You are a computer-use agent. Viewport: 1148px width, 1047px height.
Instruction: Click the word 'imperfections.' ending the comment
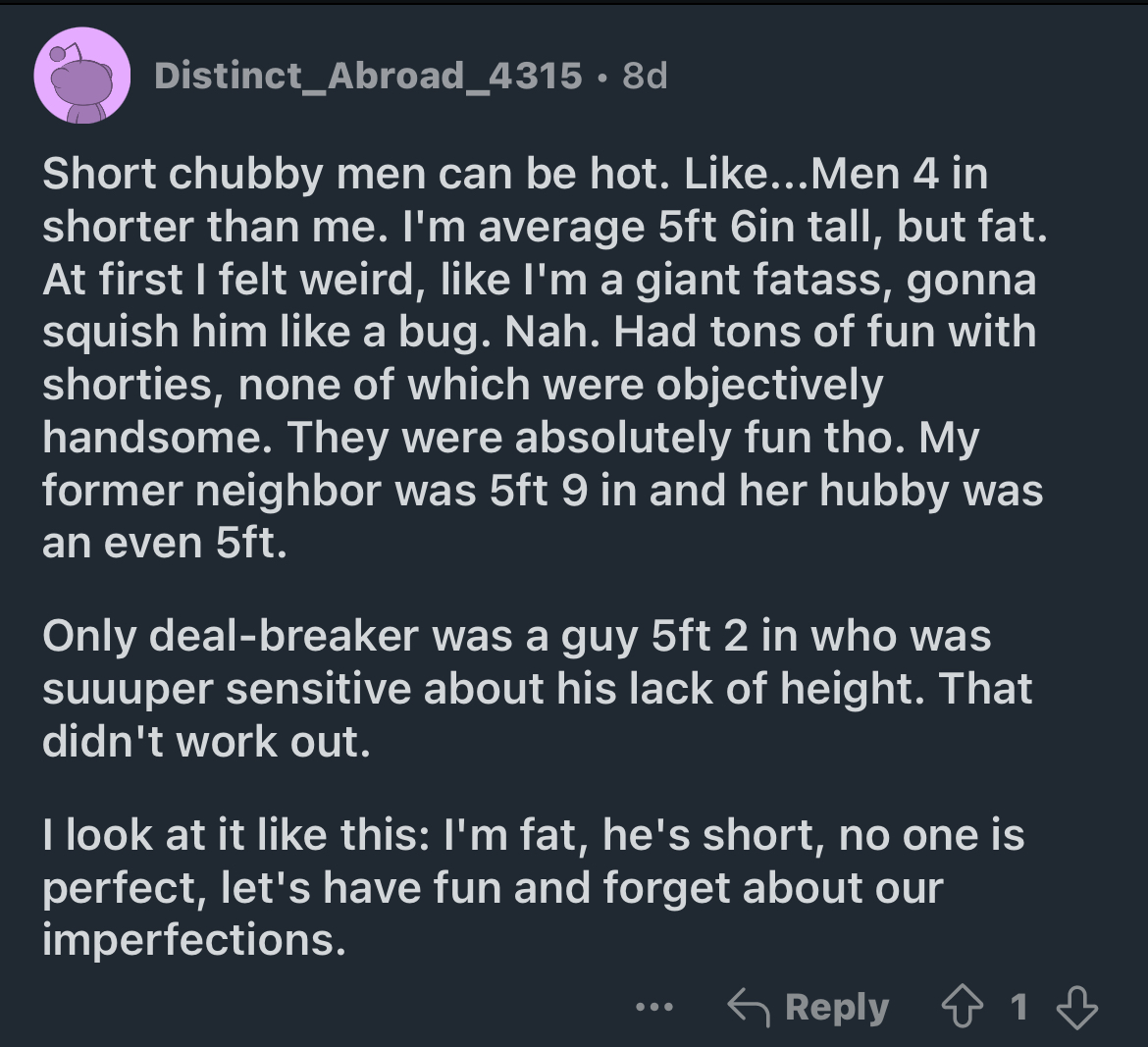193,940
